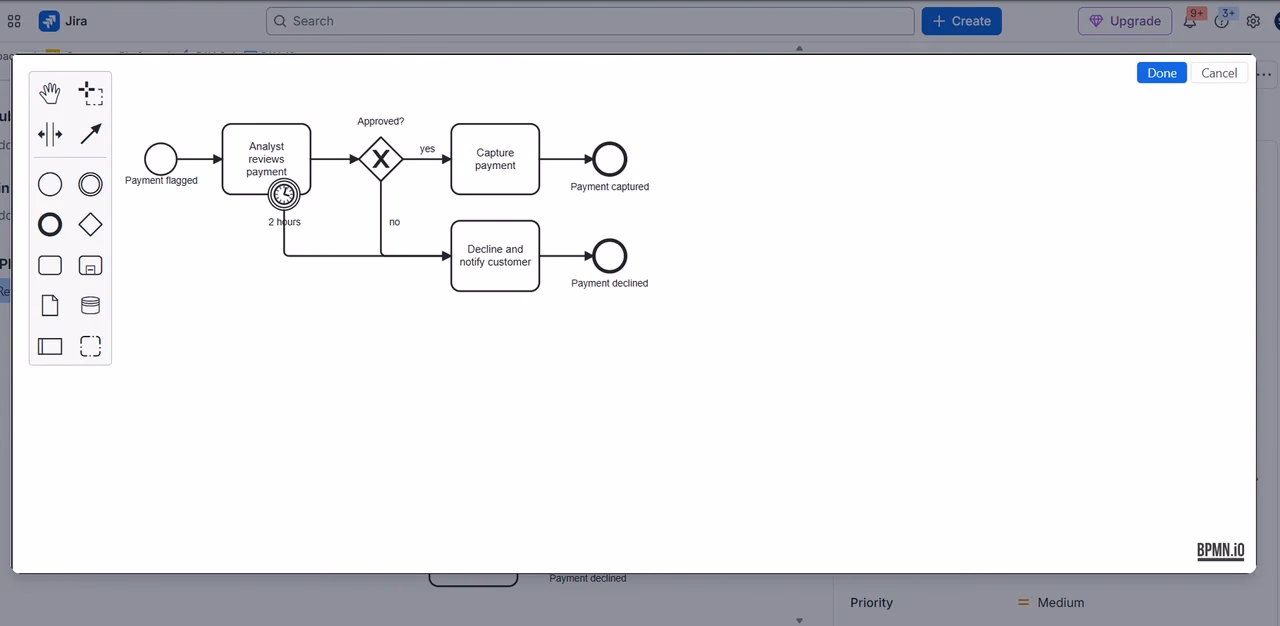Create an expanded subprocess from palette

click(x=91, y=265)
